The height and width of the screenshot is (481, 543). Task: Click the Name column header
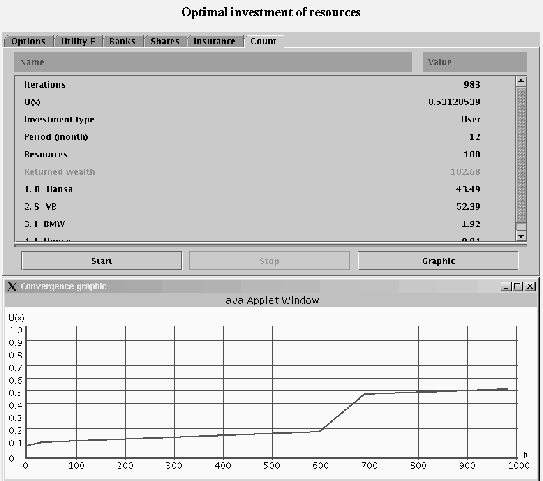(213, 62)
